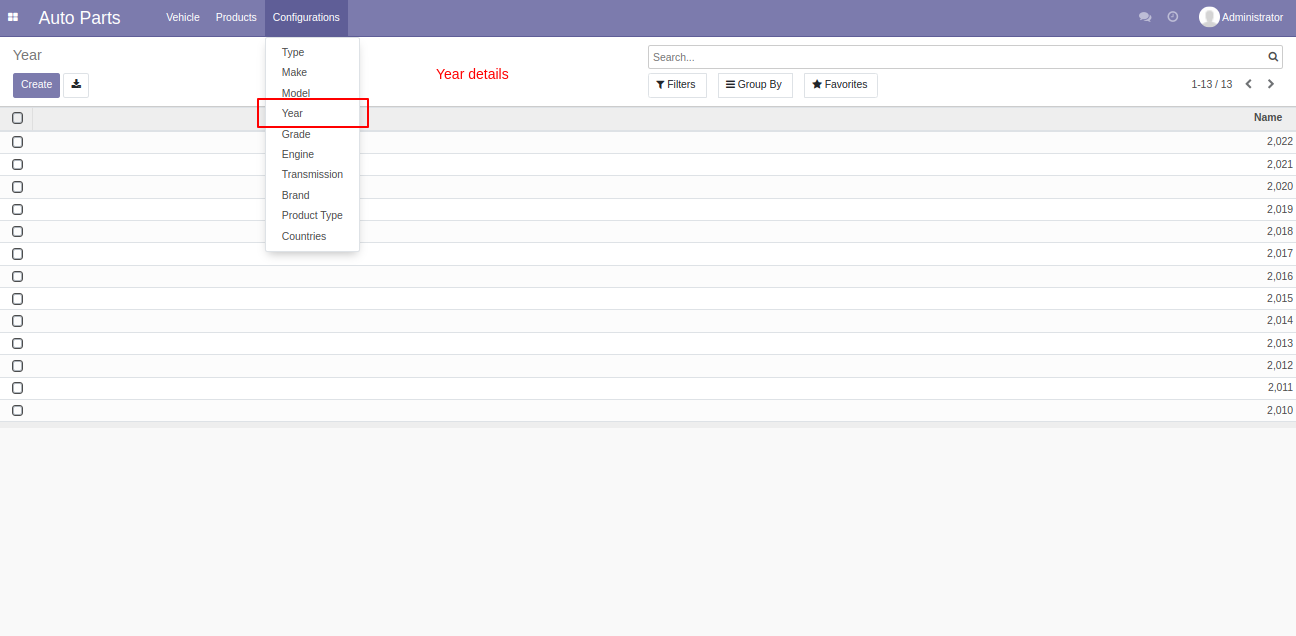The height and width of the screenshot is (636, 1296).
Task: Check the box for year 2,022
Action: click(17, 142)
